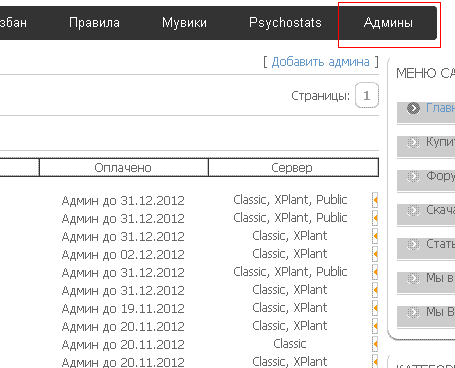Click the Оплачено column header
Viewport: 455px width, 368px height.
click(x=123, y=167)
